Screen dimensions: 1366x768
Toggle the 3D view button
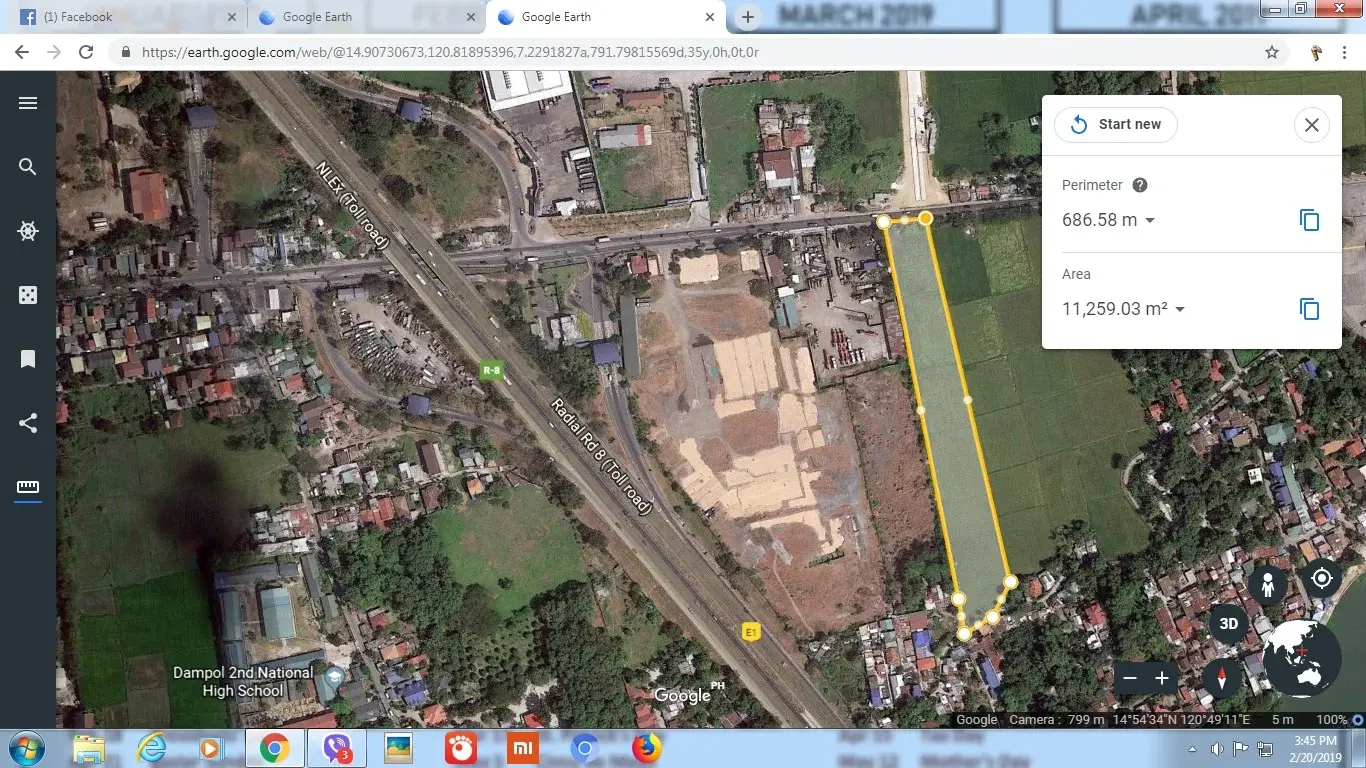(x=1229, y=624)
